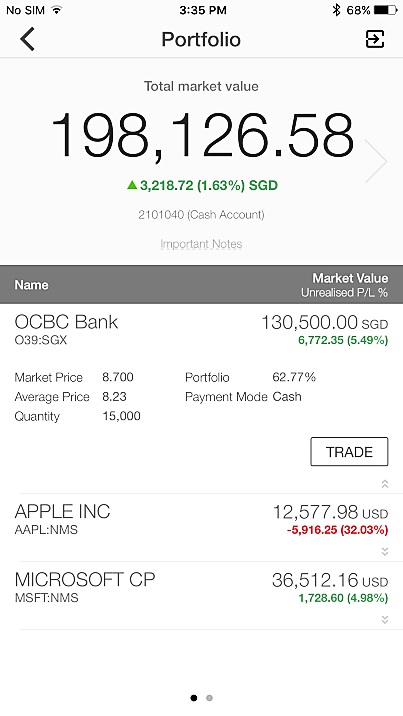Tap the MICROSOFT CP stock name

[x=85, y=579]
